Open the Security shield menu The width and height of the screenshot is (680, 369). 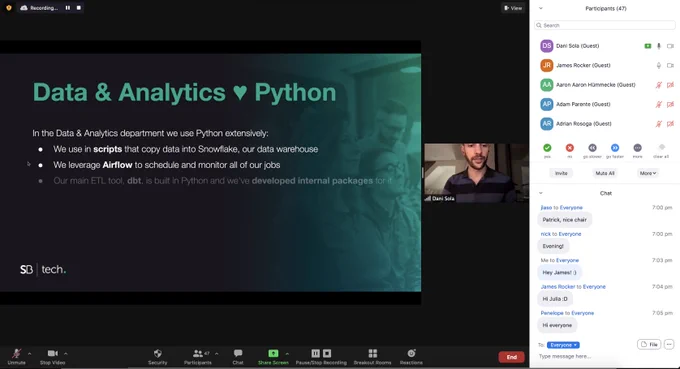158,353
